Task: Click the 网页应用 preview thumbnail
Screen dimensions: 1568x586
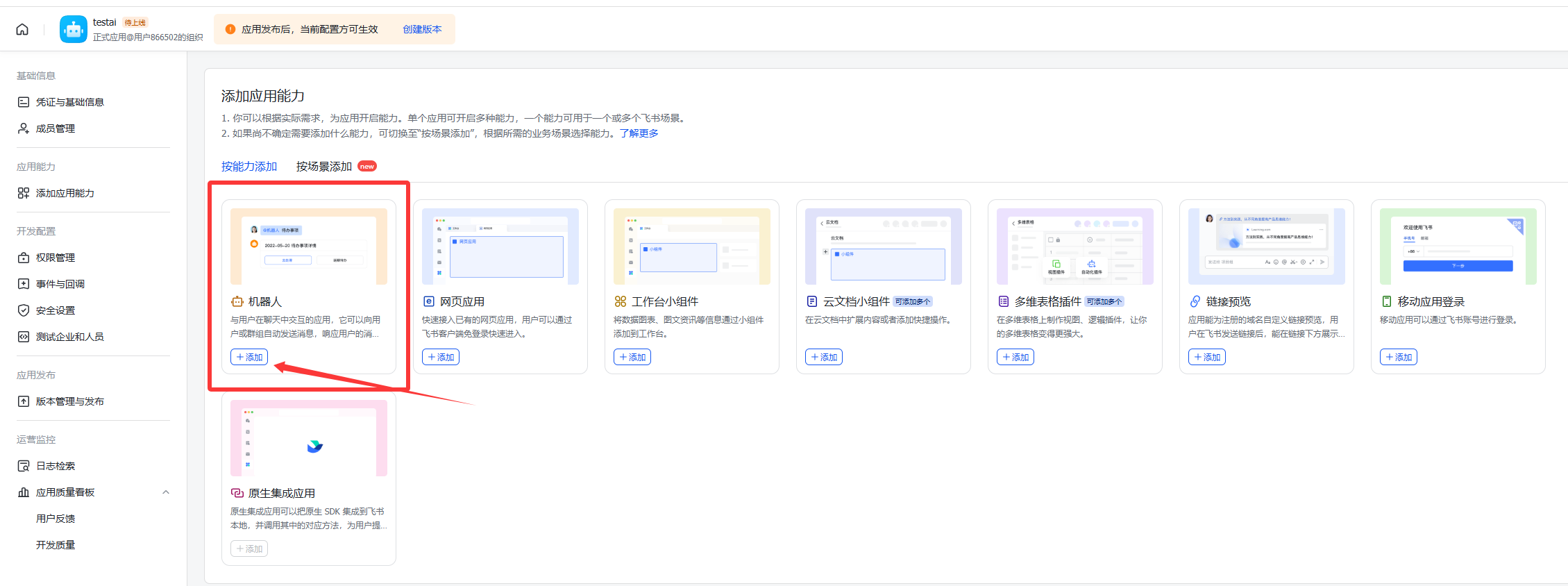Action: coord(500,246)
